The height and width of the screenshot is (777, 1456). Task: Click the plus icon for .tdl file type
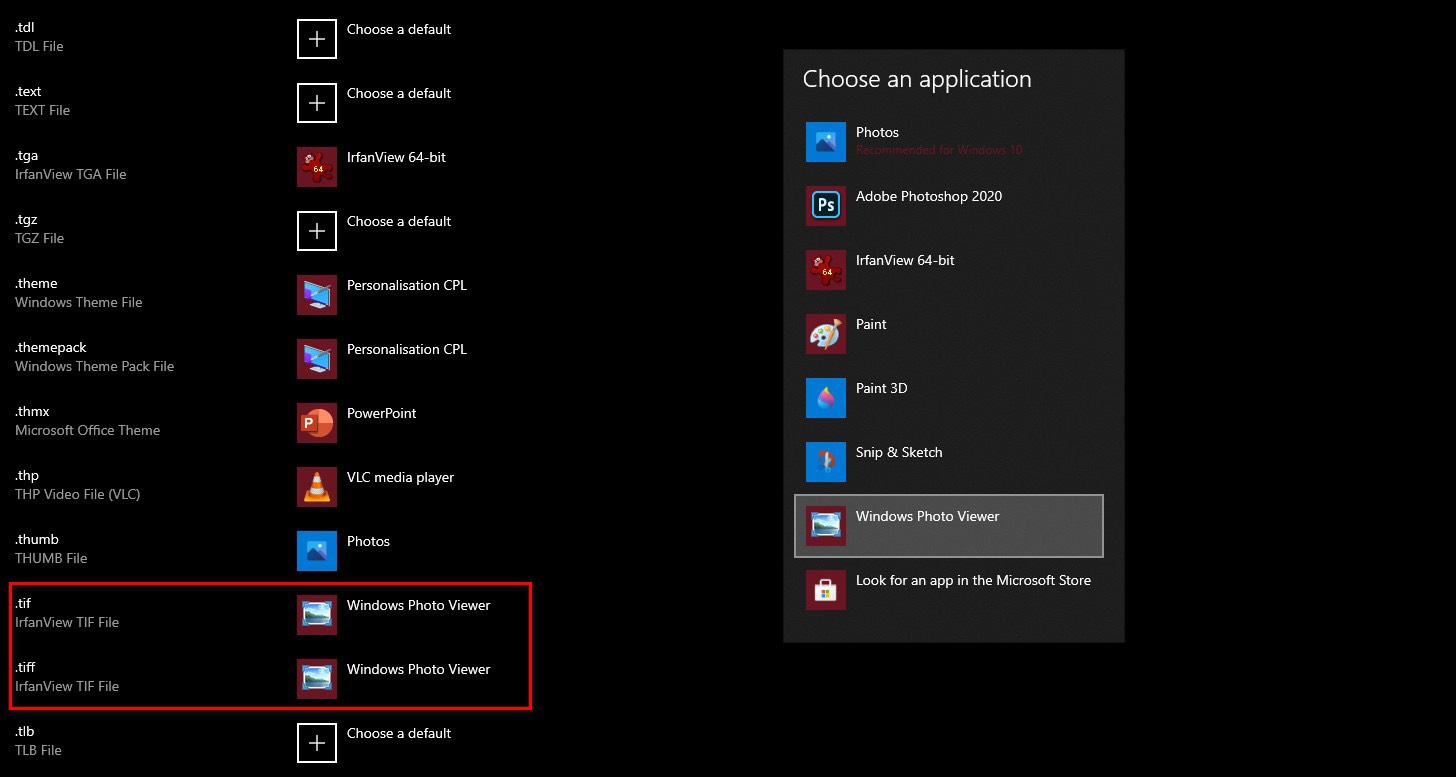[x=317, y=39]
